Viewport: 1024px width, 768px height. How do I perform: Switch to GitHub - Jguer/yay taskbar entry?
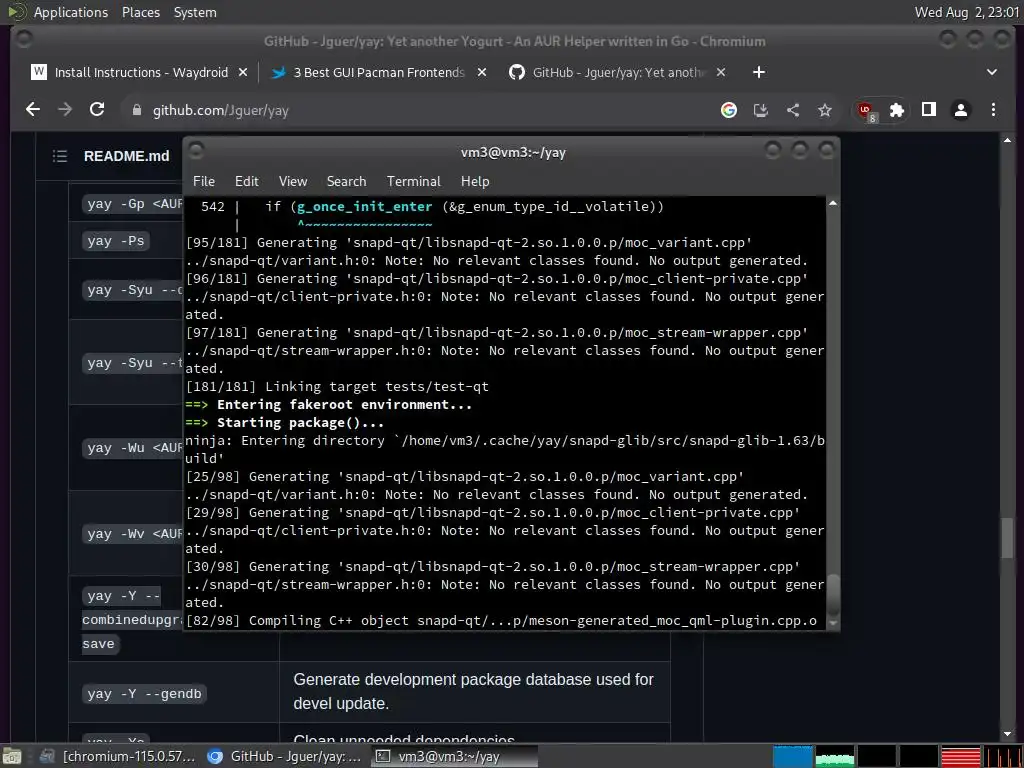click(285, 756)
